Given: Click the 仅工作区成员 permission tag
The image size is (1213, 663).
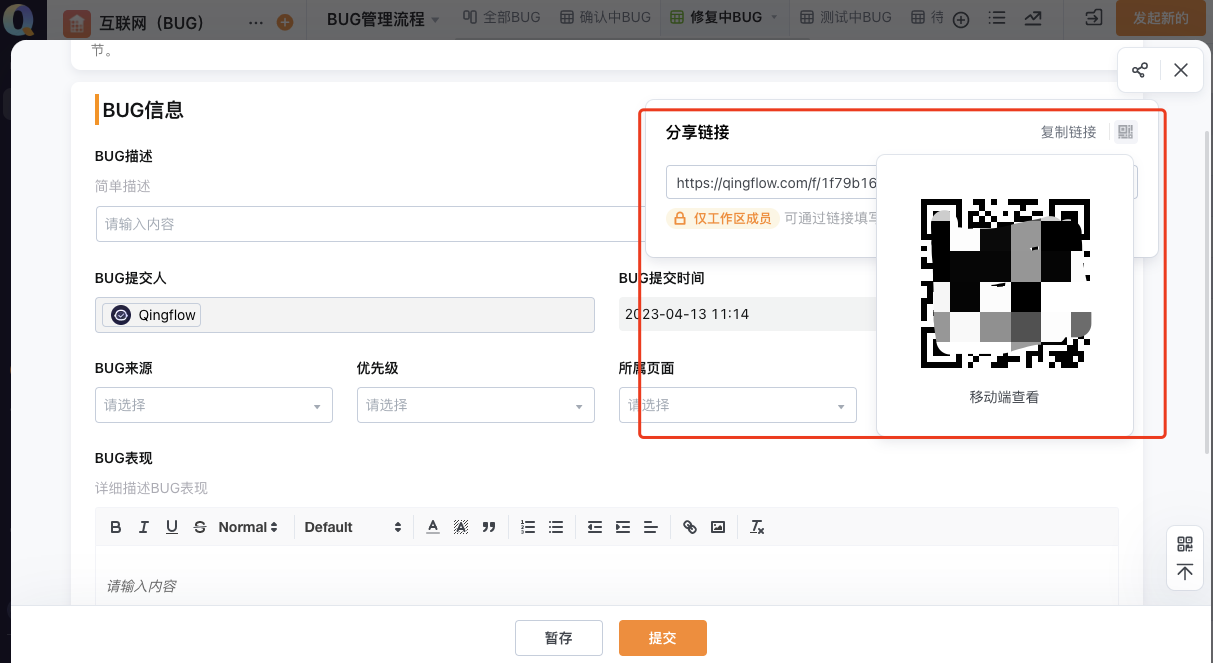Looking at the screenshot, I should click(x=723, y=218).
